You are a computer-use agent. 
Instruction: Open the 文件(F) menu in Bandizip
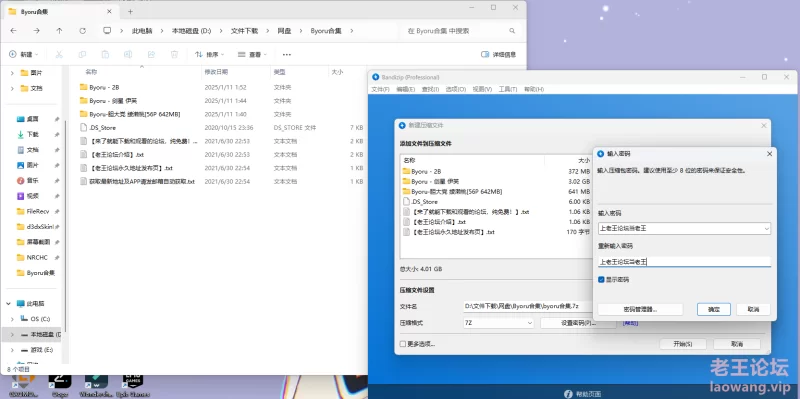pyautogui.click(x=380, y=89)
